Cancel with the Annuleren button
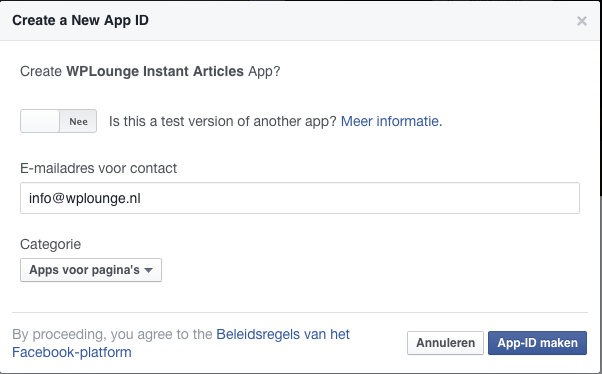The image size is (602, 374). [x=445, y=343]
